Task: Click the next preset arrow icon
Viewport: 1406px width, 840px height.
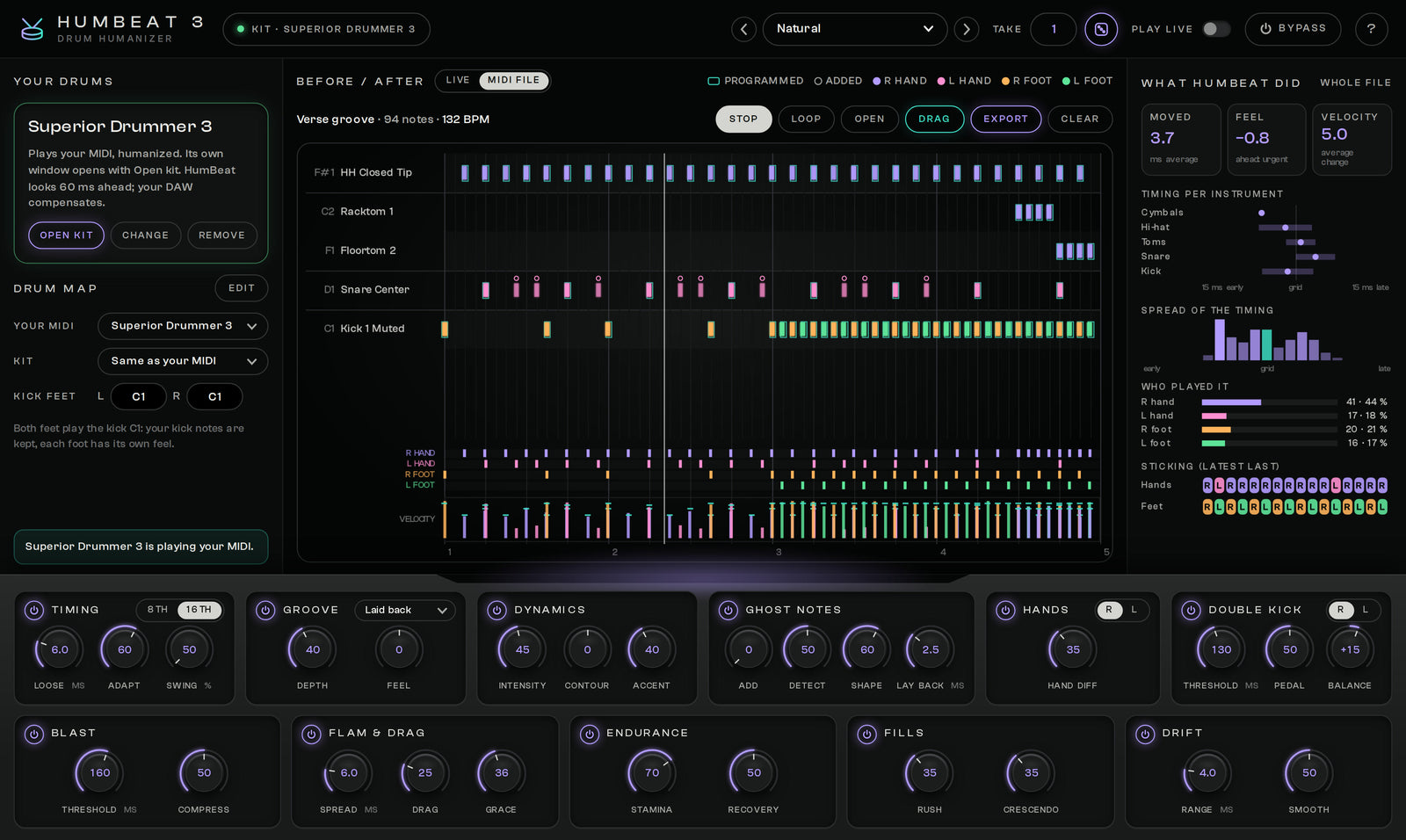Action: point(967,29)
